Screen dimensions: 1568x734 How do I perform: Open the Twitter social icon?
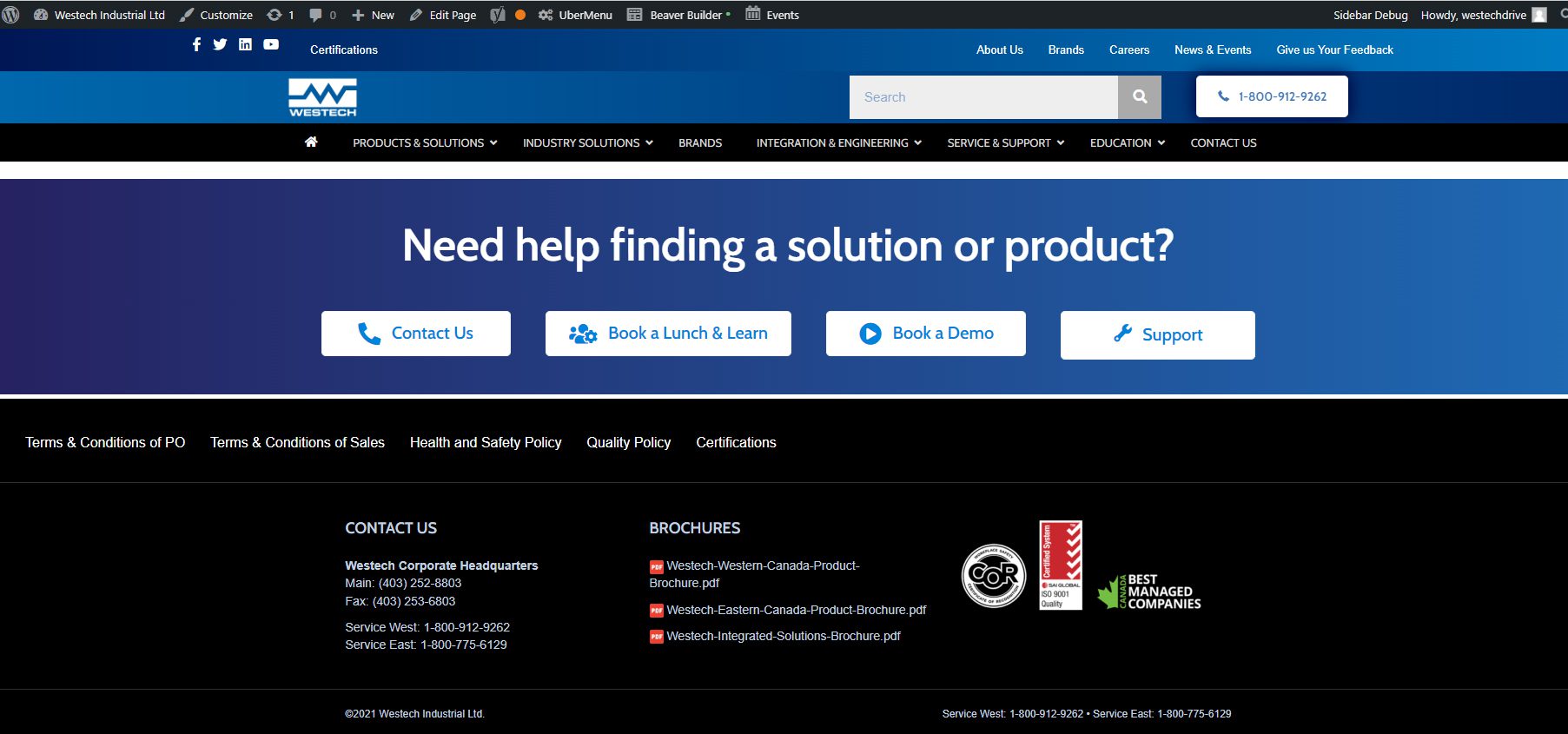tap(220, 44)
